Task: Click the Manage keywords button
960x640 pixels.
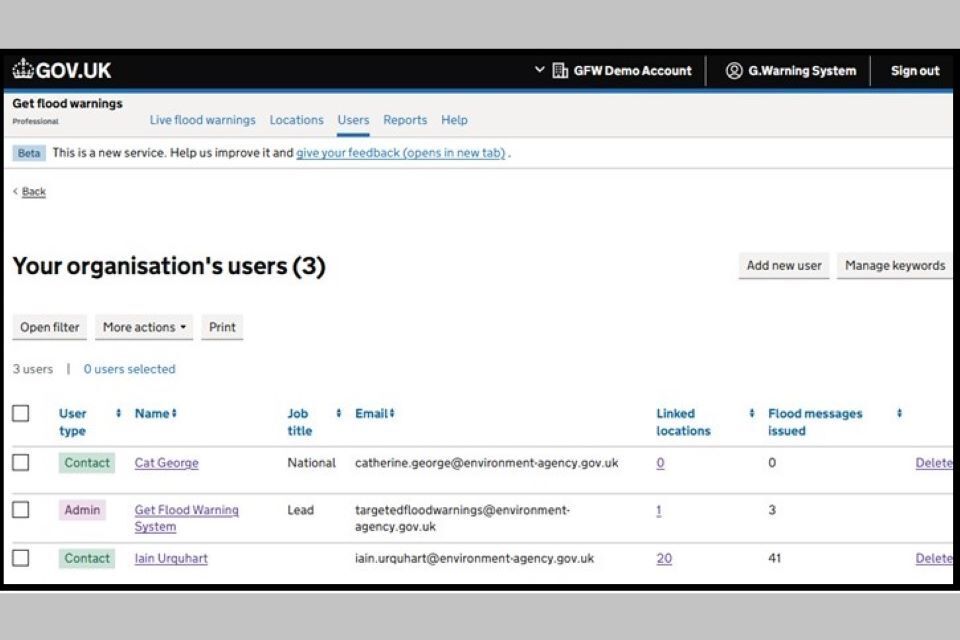Action: (894, 266)
